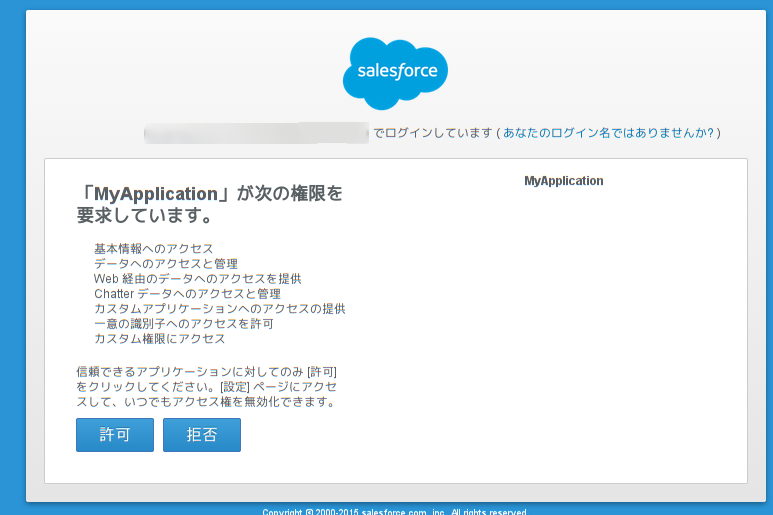Select the 基本情報へのアクセス permission line

point(153,249)
